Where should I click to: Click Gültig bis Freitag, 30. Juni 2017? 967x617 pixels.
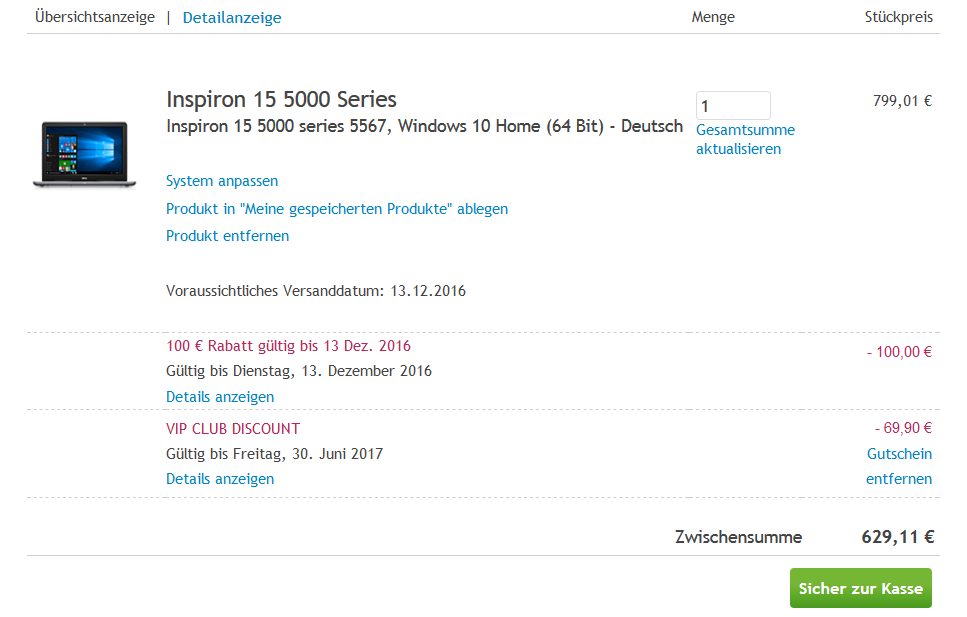pos(274,454)
